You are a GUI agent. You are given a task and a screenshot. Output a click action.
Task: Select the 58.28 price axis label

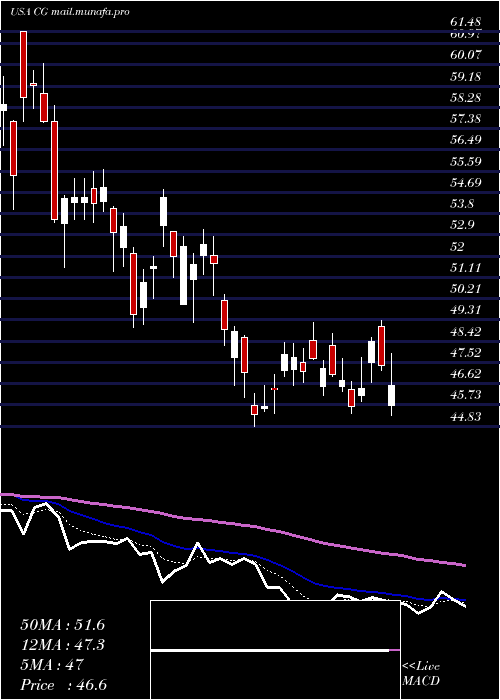point(466,97)
